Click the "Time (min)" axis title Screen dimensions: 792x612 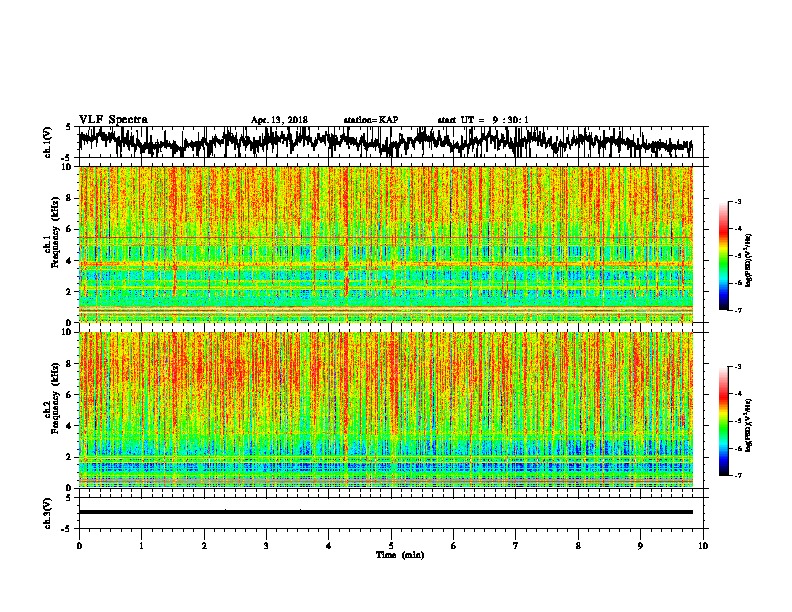(x=400, y=555)
